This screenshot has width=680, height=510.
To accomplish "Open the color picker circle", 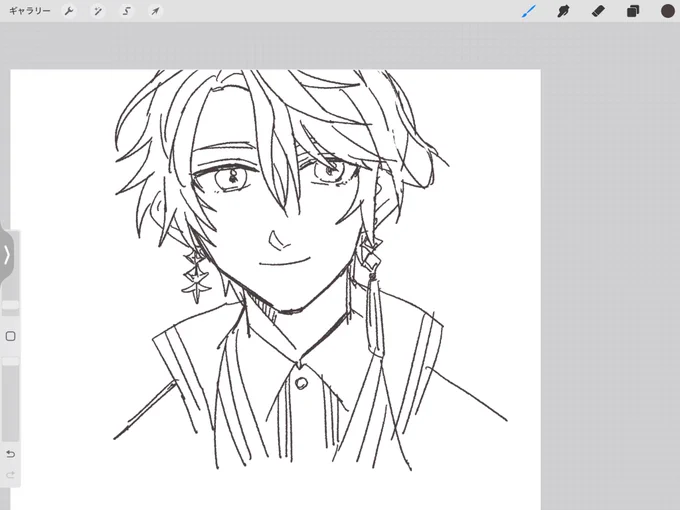I will (667, 11).
